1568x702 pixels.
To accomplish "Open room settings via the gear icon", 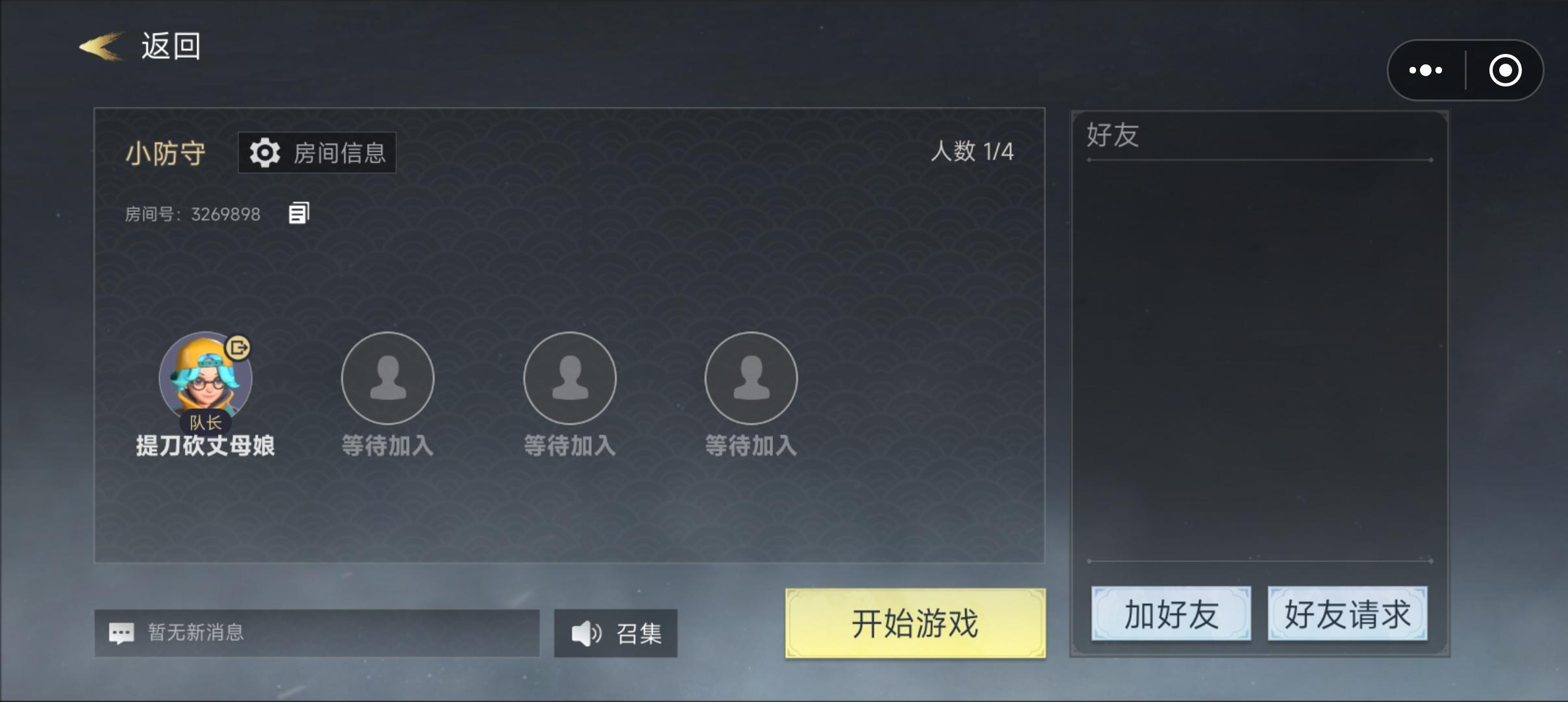I will tap(265, 153).
